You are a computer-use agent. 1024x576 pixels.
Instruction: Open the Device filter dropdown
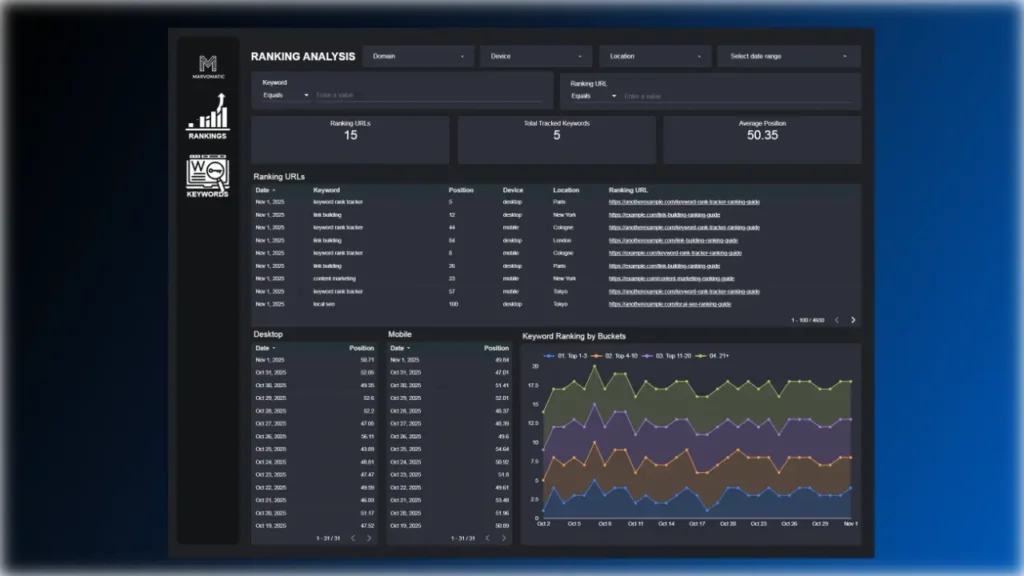(x=536, y=56)
